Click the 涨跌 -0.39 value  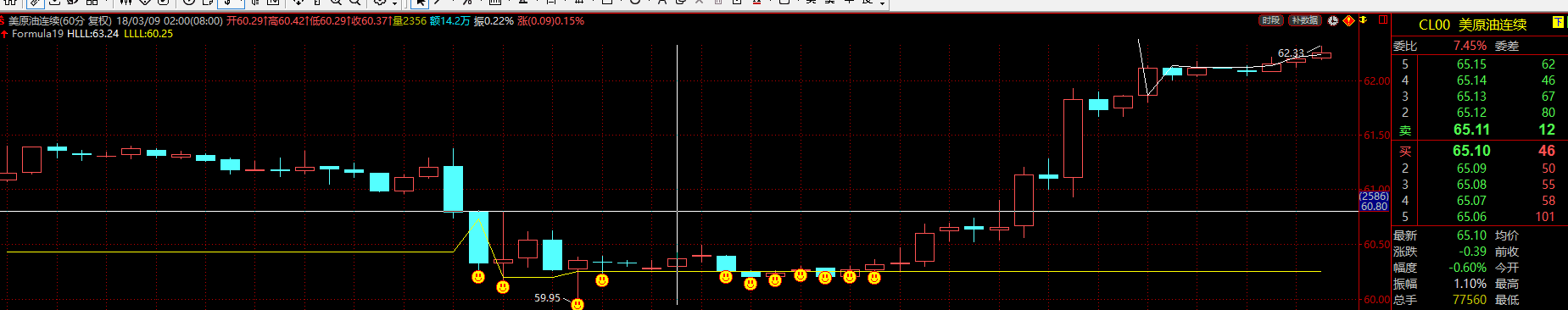click(1472, 252)
